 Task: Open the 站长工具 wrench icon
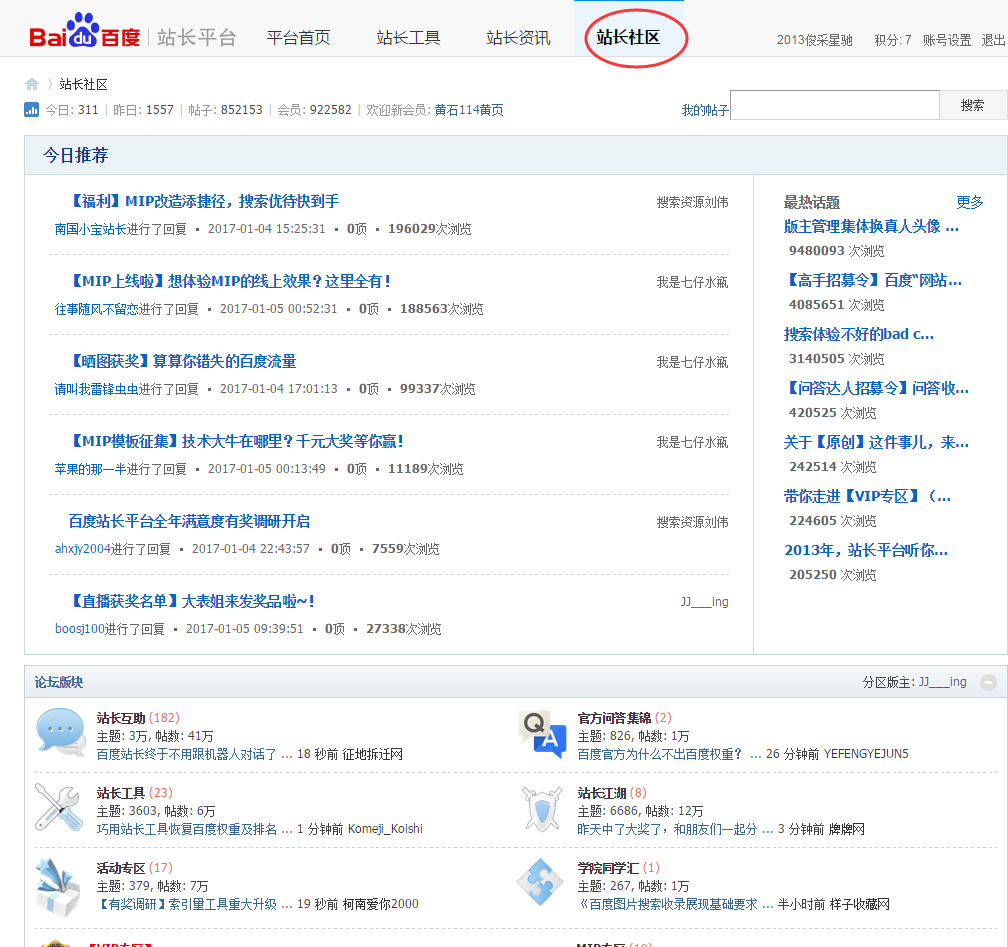(x=59, y=807)
